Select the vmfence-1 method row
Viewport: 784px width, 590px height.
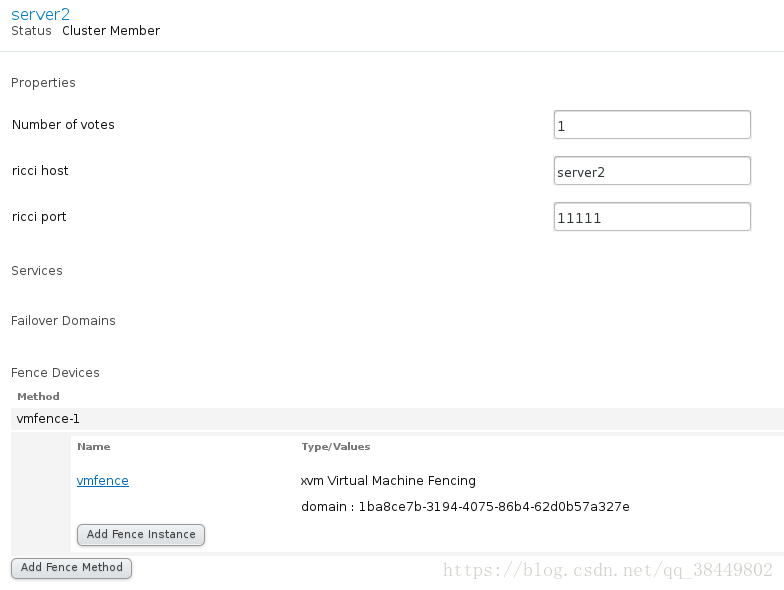click(x=398, y=418)
